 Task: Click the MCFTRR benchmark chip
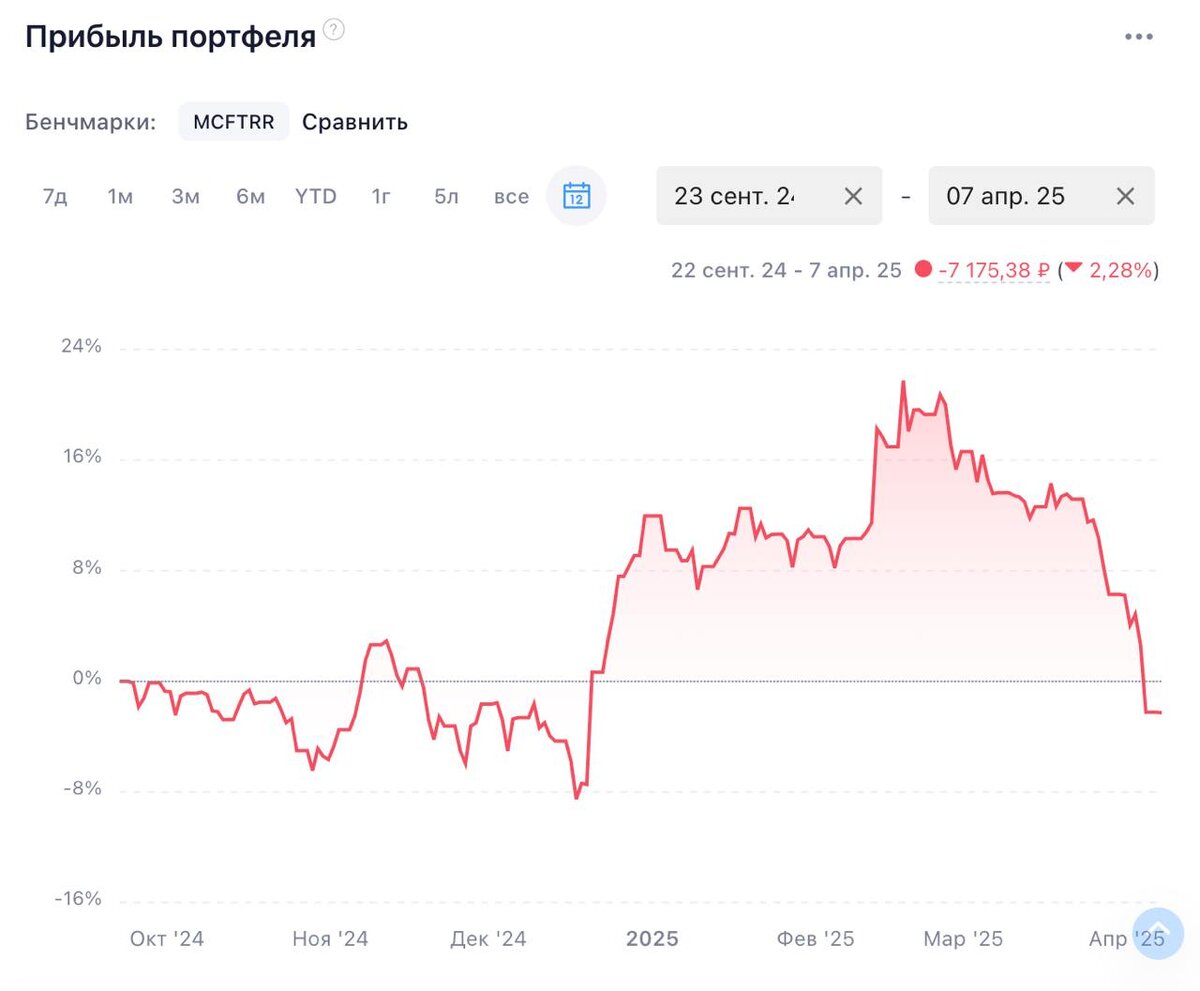coord(234,122)
